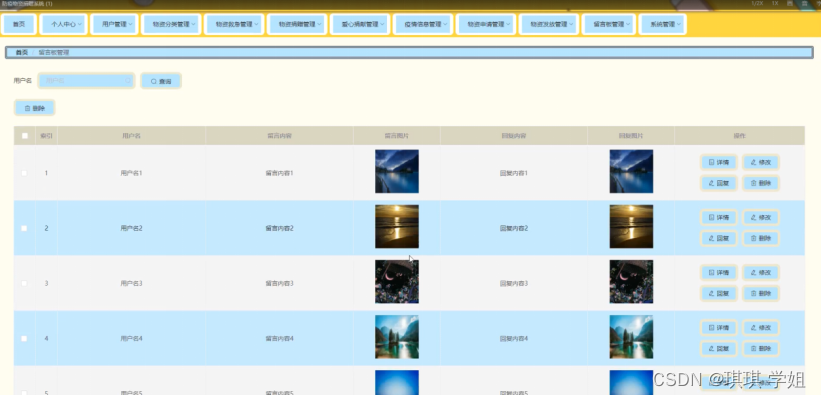
Task: Select the 留言内容2 cell
Action: [x=280, y=228]
